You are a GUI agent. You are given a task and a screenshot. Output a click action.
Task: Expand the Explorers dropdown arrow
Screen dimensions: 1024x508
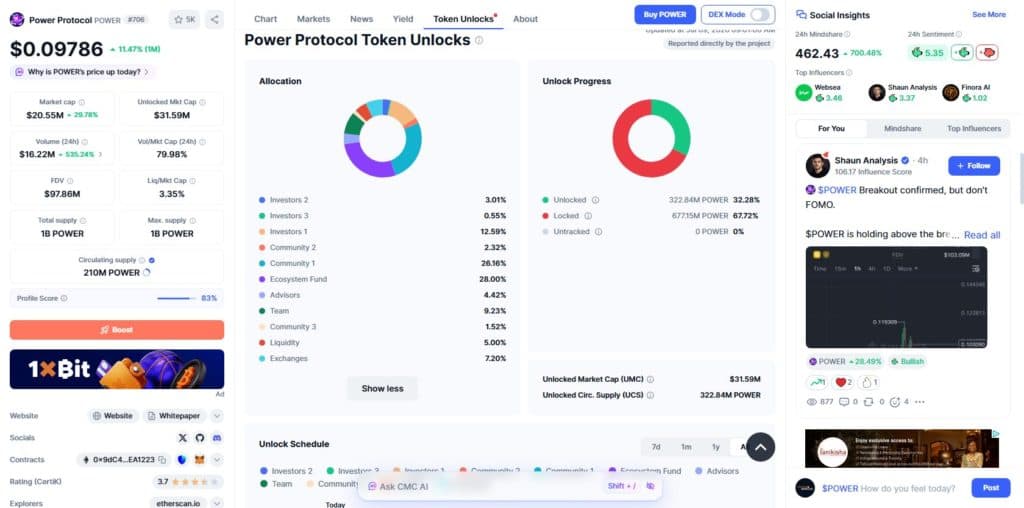point(217,503)
